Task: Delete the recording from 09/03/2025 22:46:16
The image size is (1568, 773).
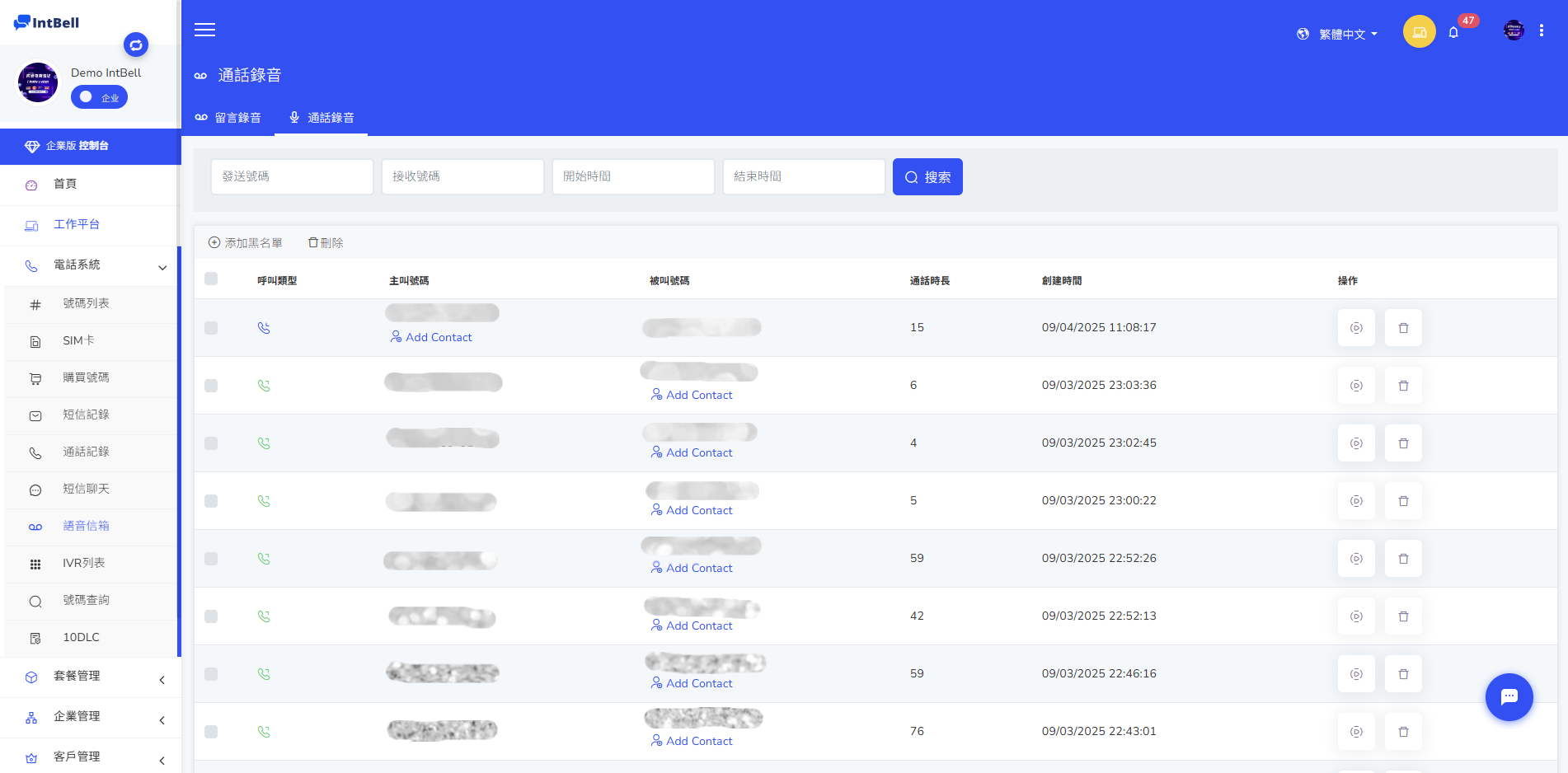Action: (x=1403, y=674)
